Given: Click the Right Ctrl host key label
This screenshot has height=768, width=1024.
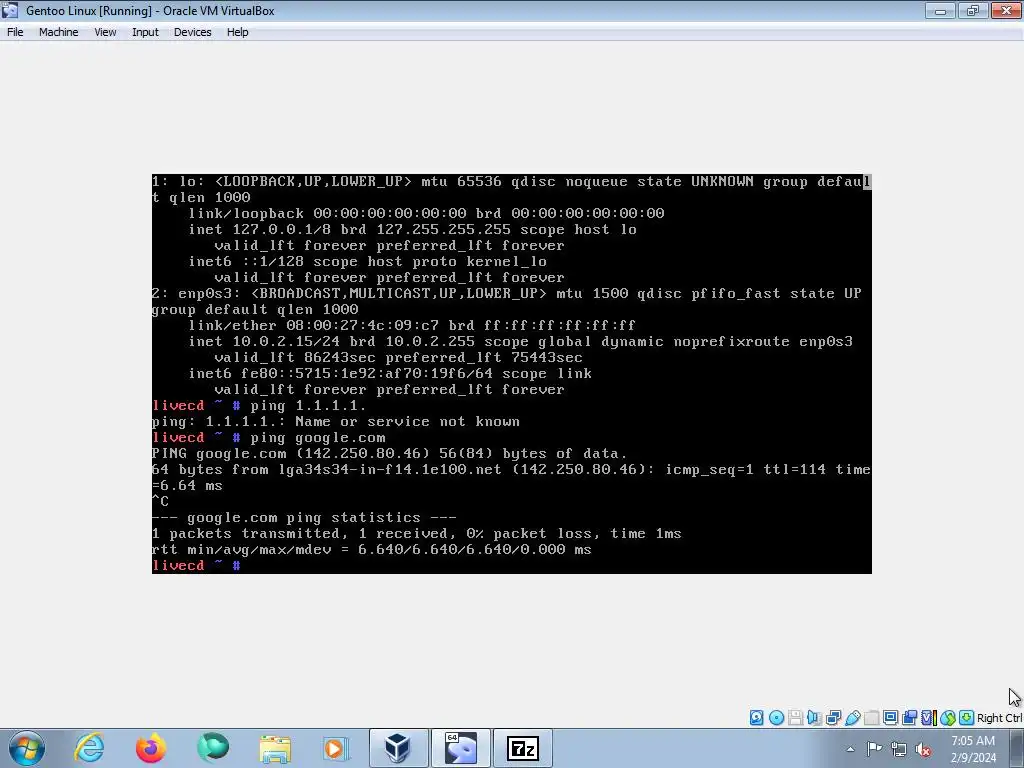Looking at the screenshot, I should (1000, 718).
